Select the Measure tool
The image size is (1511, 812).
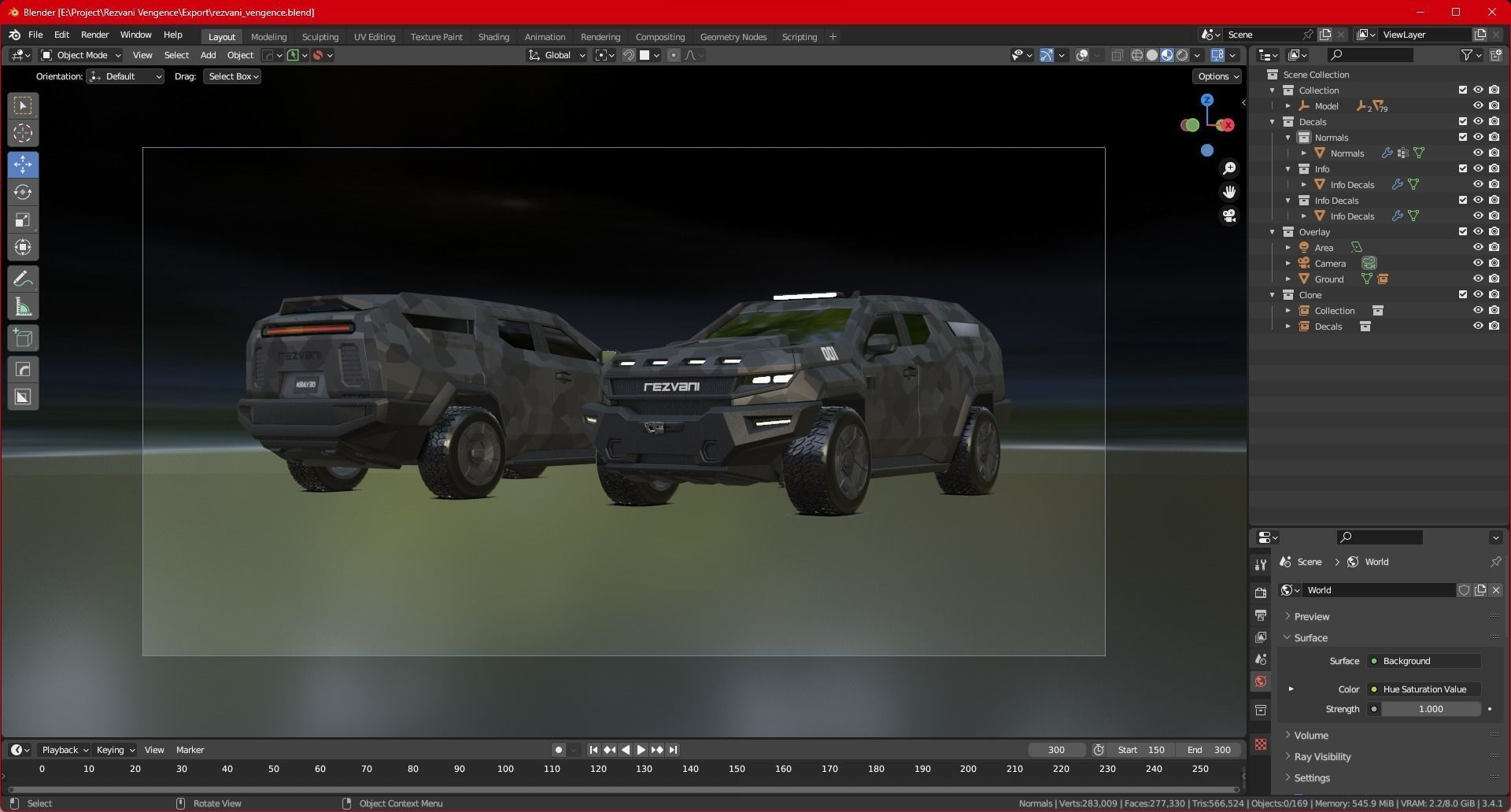point(23,307)
